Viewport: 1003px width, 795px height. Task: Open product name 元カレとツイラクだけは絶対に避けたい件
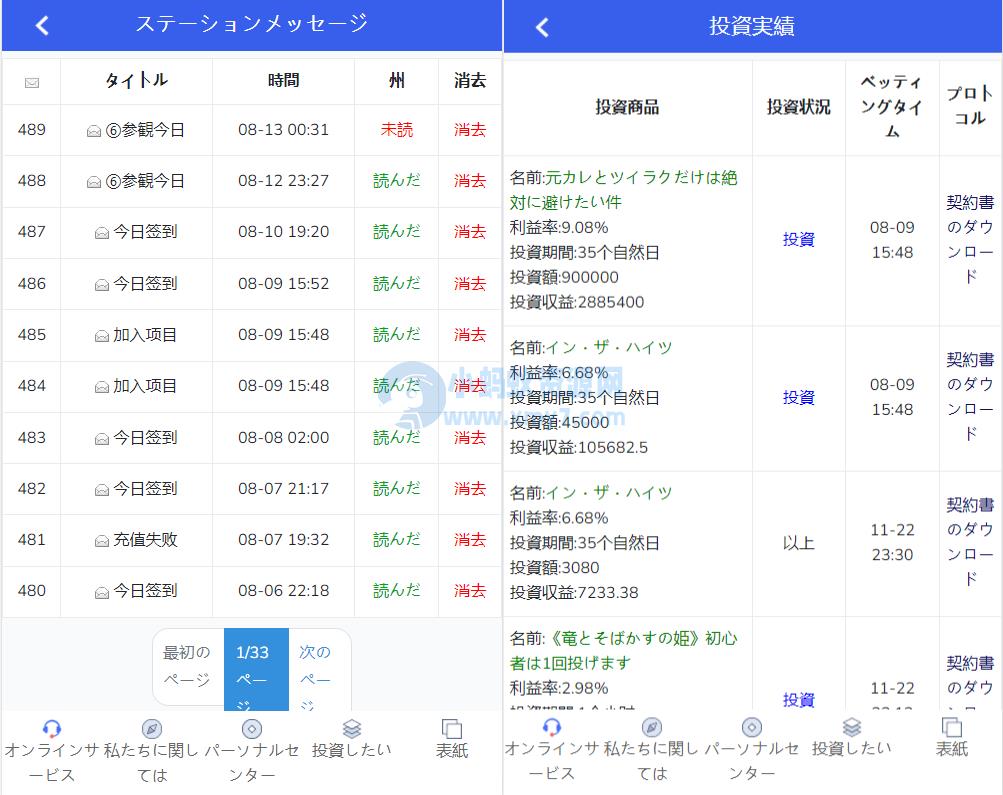pyautogui.click(x=624, y=190)
